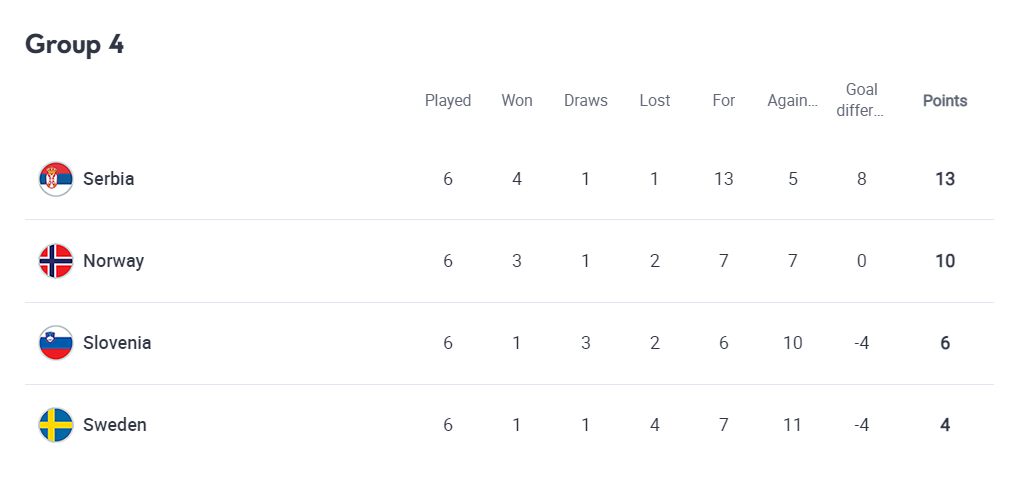The height and width of the screenshot is (488, 1019).
Task: Click the Norway flag icon
Action: point(56,261)
